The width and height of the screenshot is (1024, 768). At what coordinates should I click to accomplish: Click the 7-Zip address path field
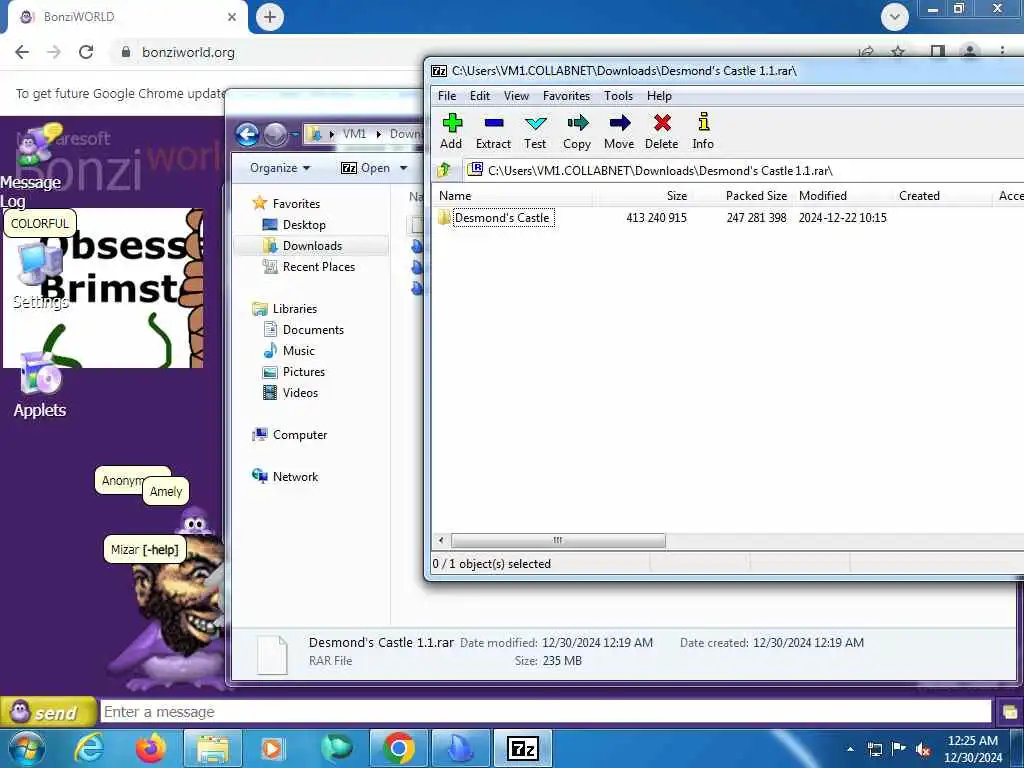[x=744, y=170]
